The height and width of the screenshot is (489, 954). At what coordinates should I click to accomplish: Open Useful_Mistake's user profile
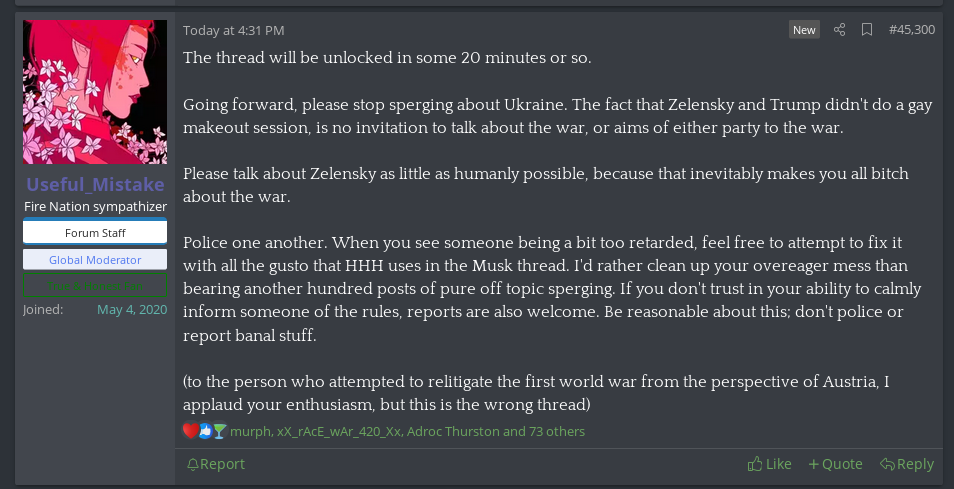(x=95, y=185)
